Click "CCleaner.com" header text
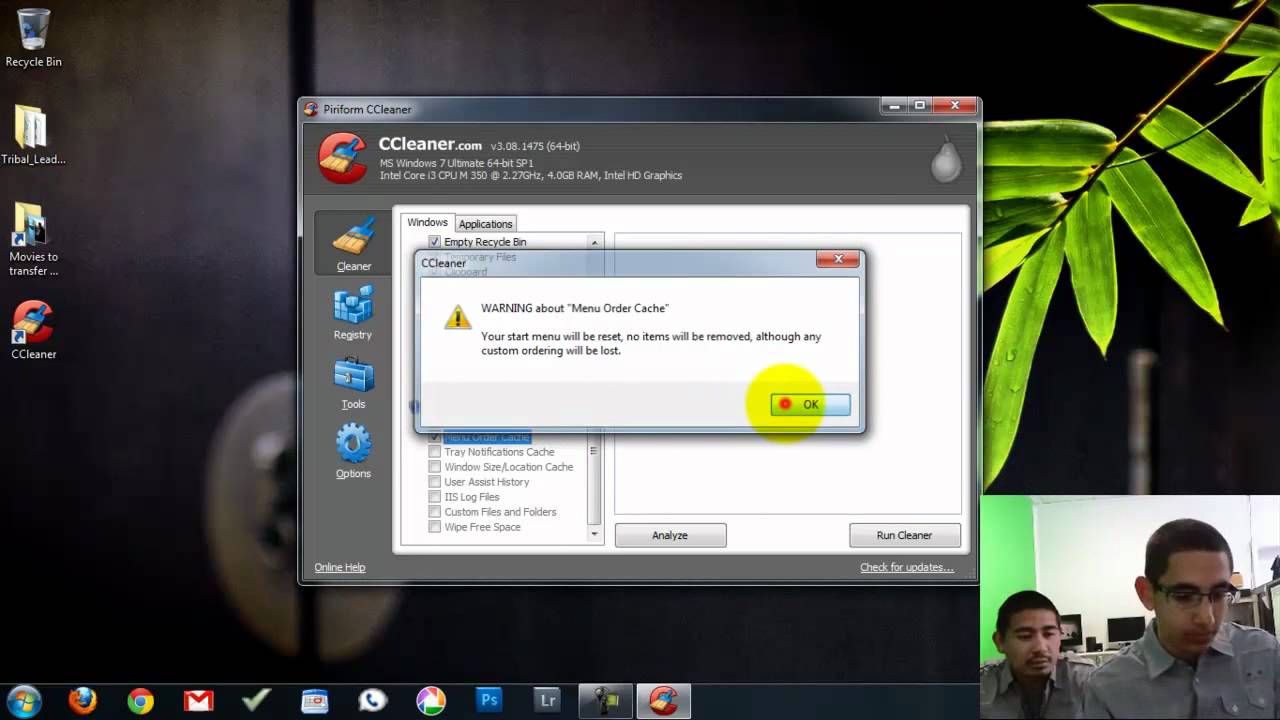This screenshot has height=720, width=1280. coord(430,145)
